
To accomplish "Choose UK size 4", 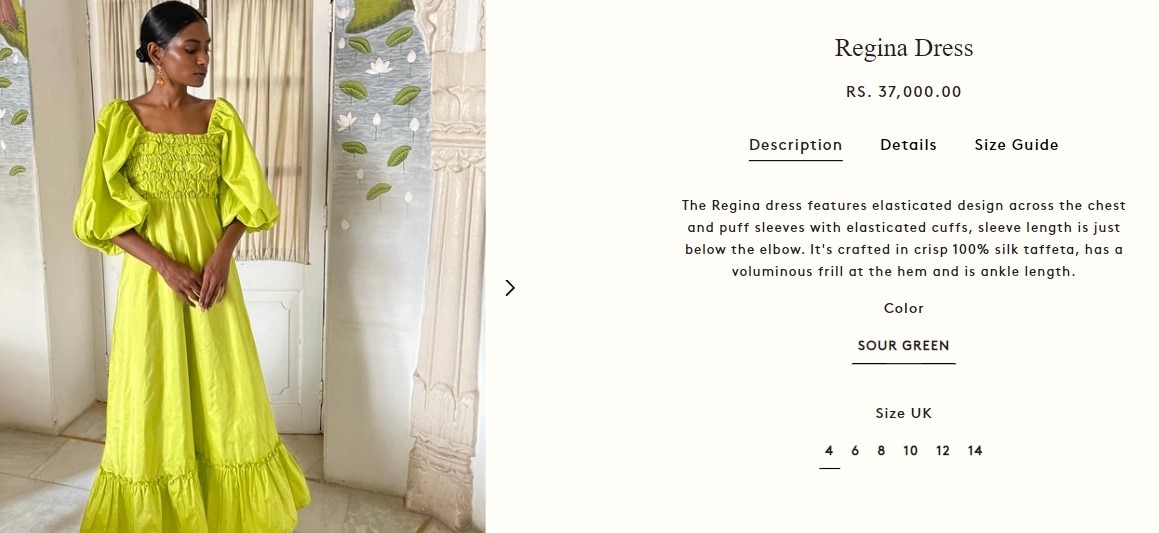I will 829,450.
